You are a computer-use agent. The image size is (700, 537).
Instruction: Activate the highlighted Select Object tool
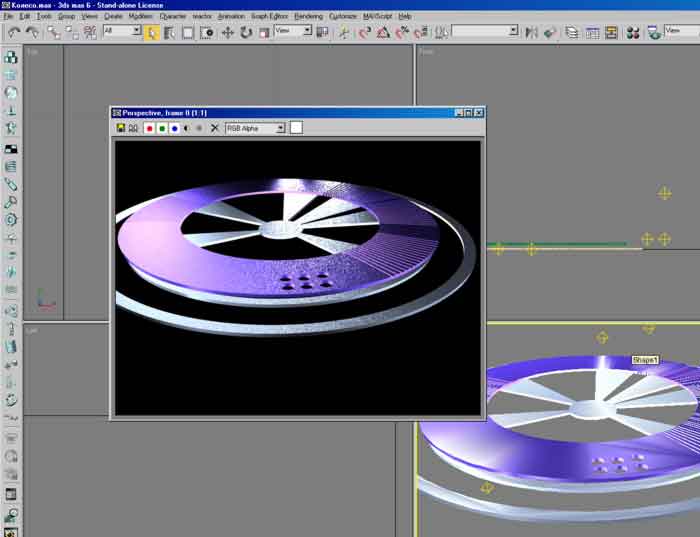(152, 33)
